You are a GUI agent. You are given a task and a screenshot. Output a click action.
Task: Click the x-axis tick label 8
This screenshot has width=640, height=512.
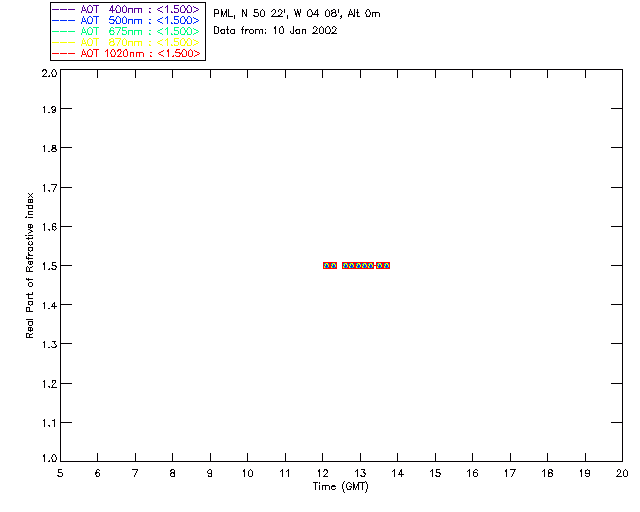(173, 473)
